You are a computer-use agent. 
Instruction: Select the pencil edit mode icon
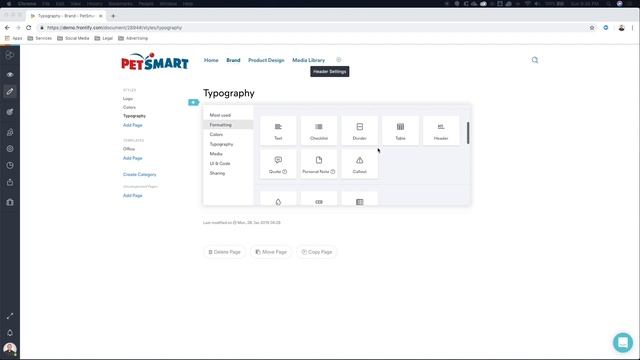coord(10,91)
